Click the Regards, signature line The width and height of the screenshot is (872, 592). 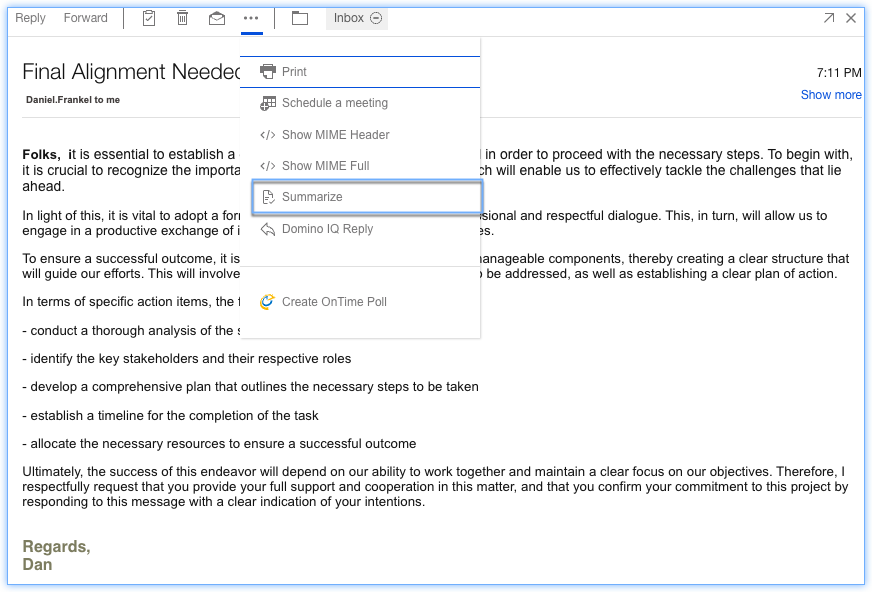coord(56,546)
